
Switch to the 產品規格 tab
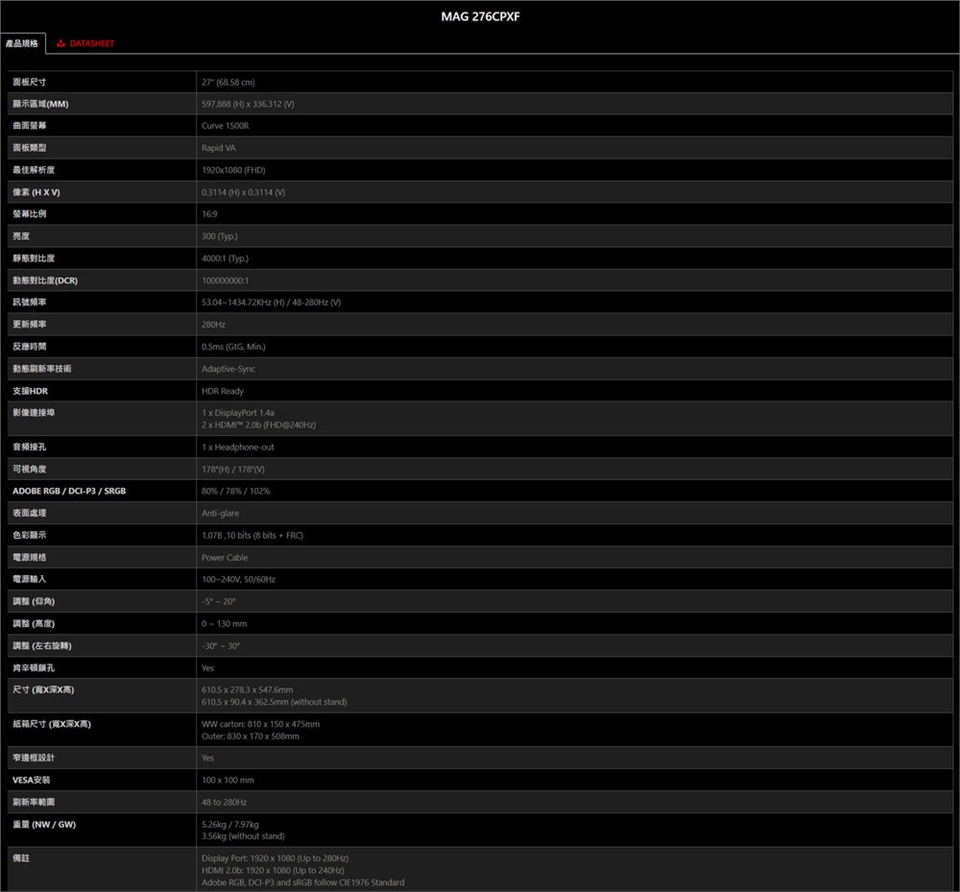click(x=22, y=44)
